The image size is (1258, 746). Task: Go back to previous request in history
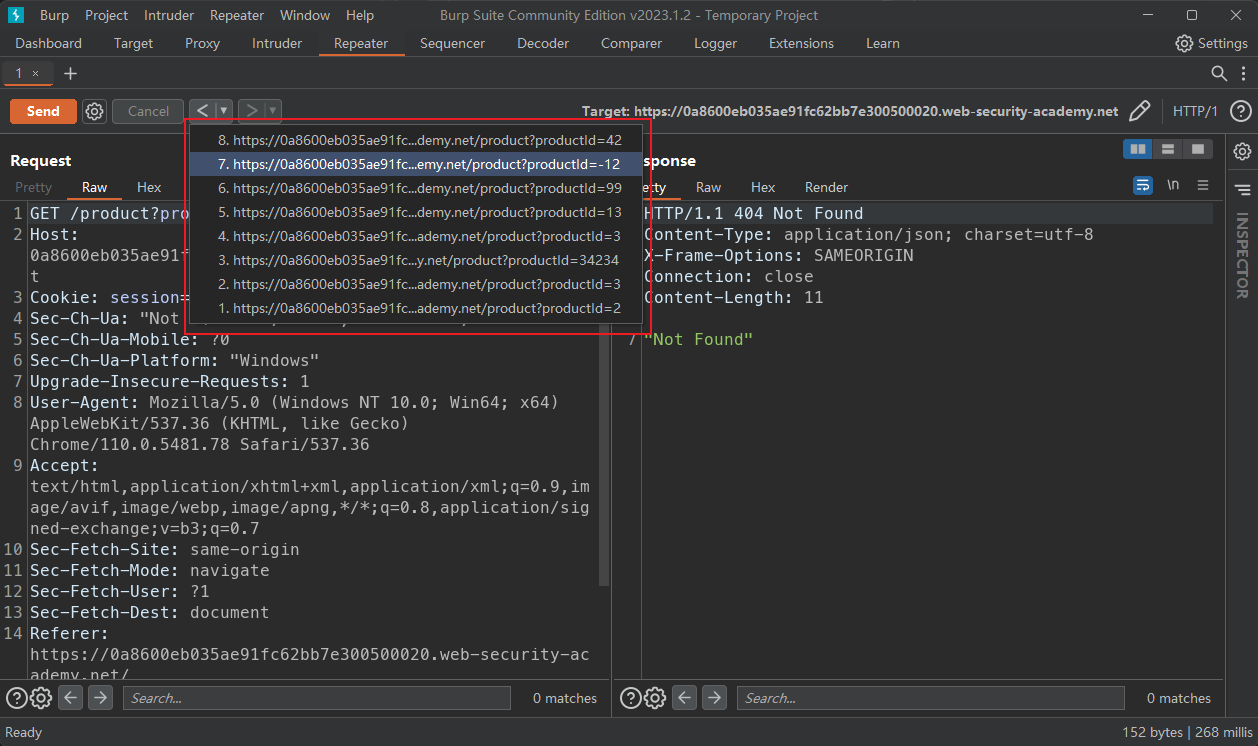coord(203,111)
